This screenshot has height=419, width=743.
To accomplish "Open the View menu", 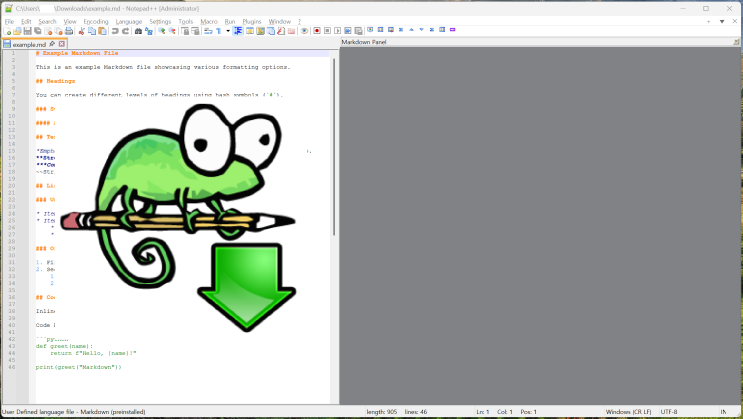I will [x=70, y=21].
